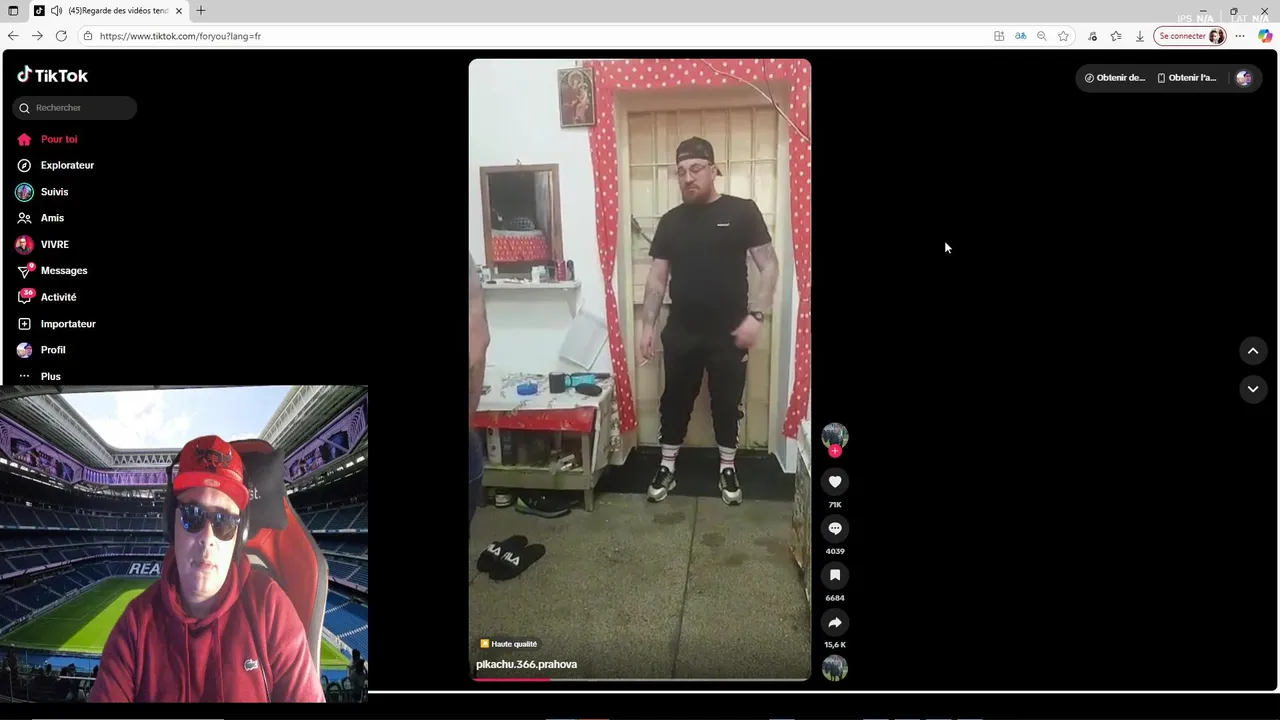Click the Se connecter browser button
The image size is (1280, 720).
(x=1190, y=36)
